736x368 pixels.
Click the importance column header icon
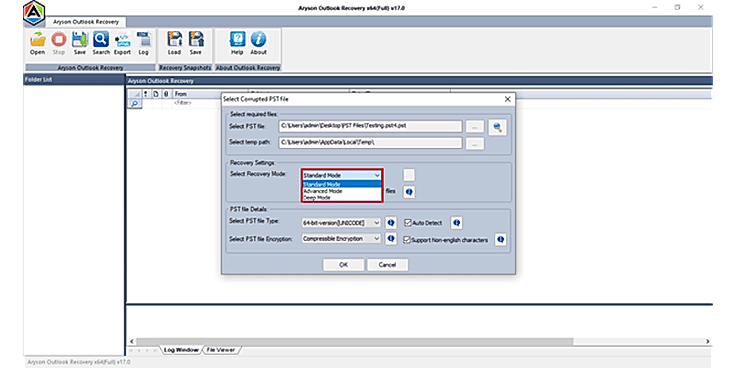(146, 94)
